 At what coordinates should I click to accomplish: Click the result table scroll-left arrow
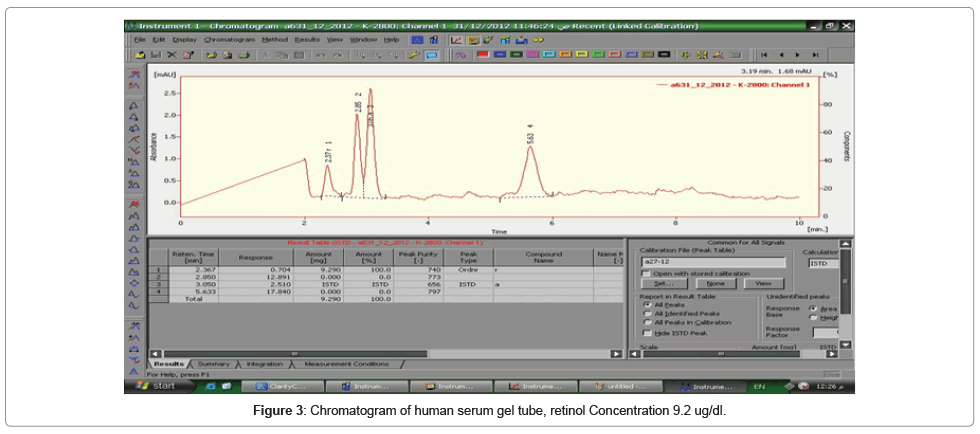point(156,353)
